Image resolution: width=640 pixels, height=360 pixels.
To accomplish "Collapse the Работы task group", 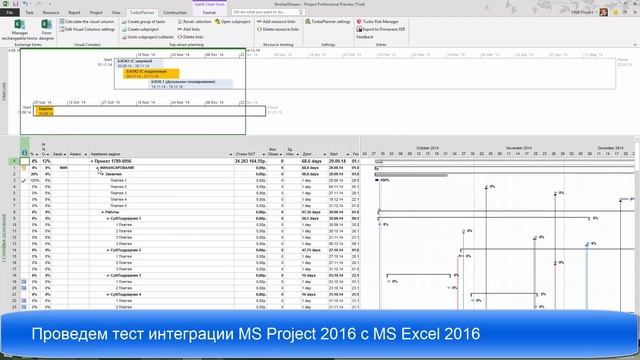I will click(103, 212).
